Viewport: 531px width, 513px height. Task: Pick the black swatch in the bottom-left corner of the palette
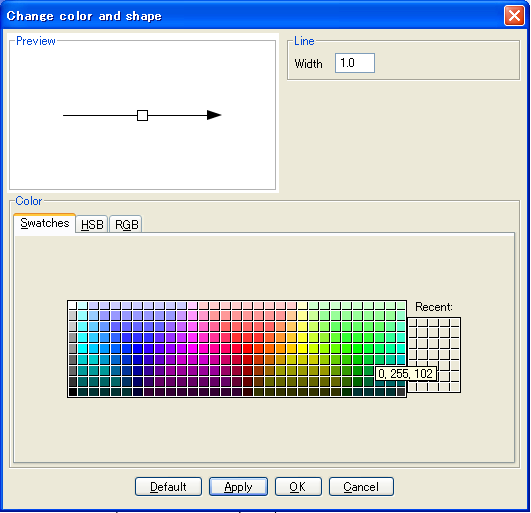(x=72, y=392)
